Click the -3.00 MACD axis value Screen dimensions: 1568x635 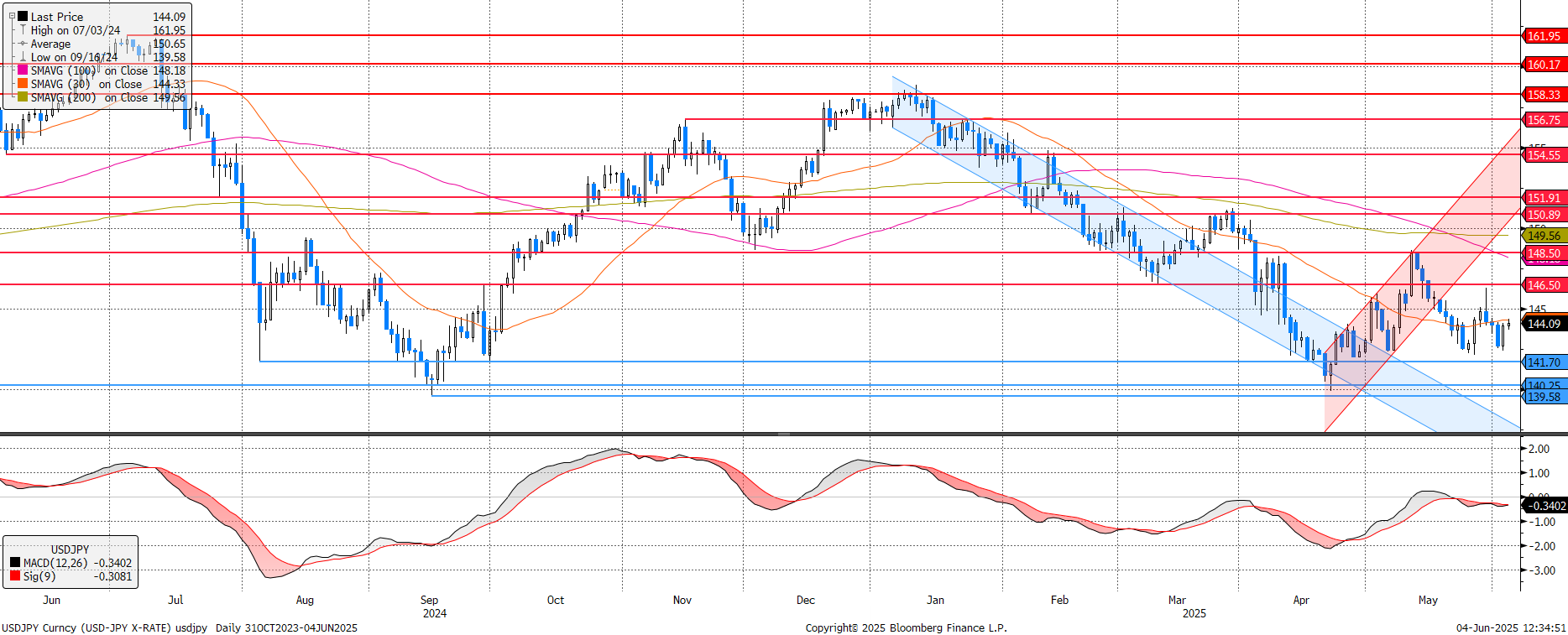(x=1540, y=570)
